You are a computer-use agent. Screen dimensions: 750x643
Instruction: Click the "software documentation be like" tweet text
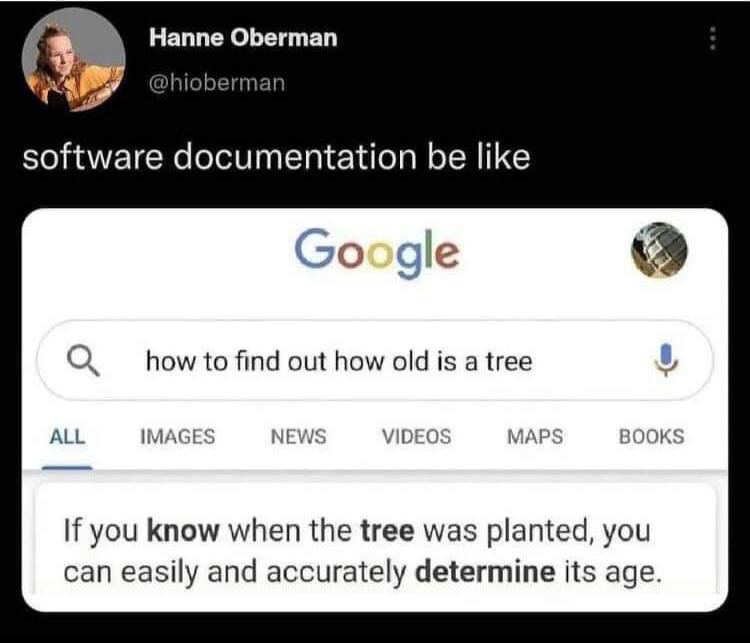[x=276, y=158]
